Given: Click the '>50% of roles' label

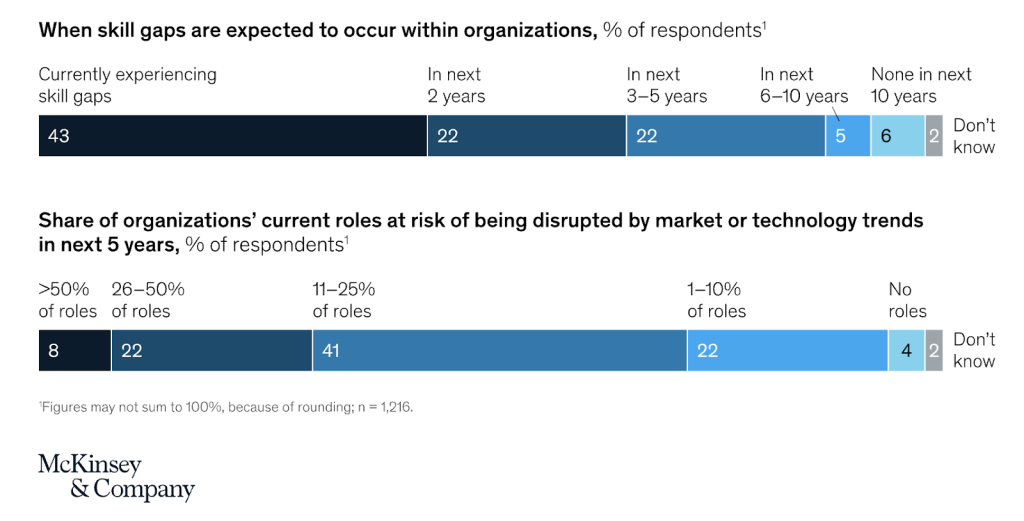Looking at the screenshot, I should coord(68,300).
